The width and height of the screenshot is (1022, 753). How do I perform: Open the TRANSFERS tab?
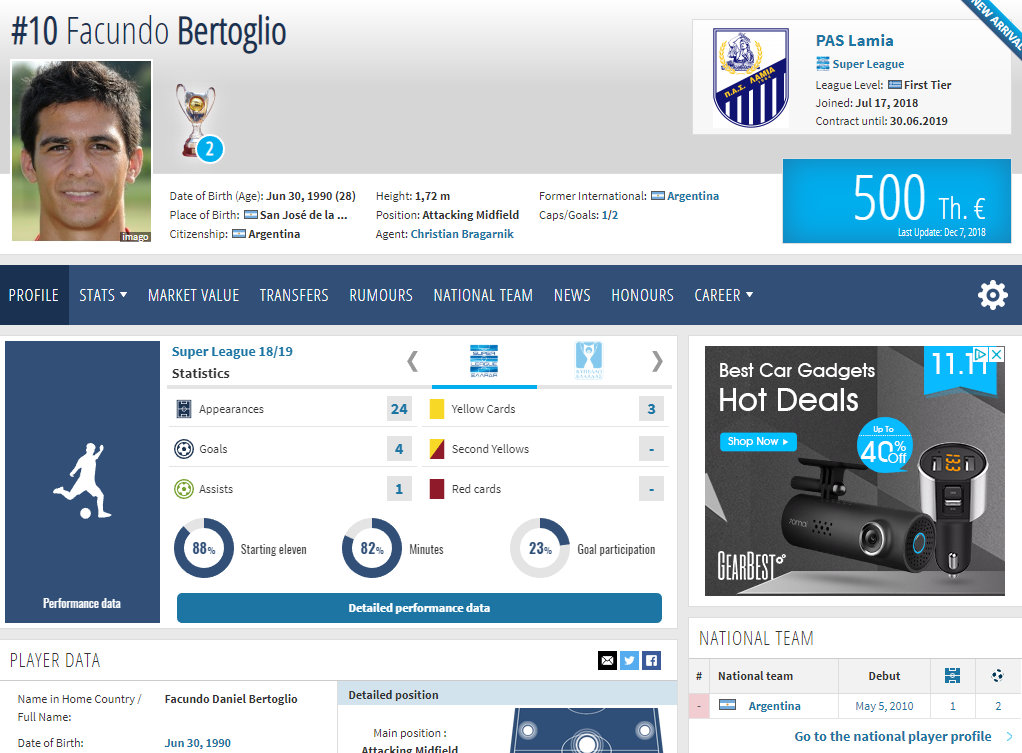(x=294, y=295)
